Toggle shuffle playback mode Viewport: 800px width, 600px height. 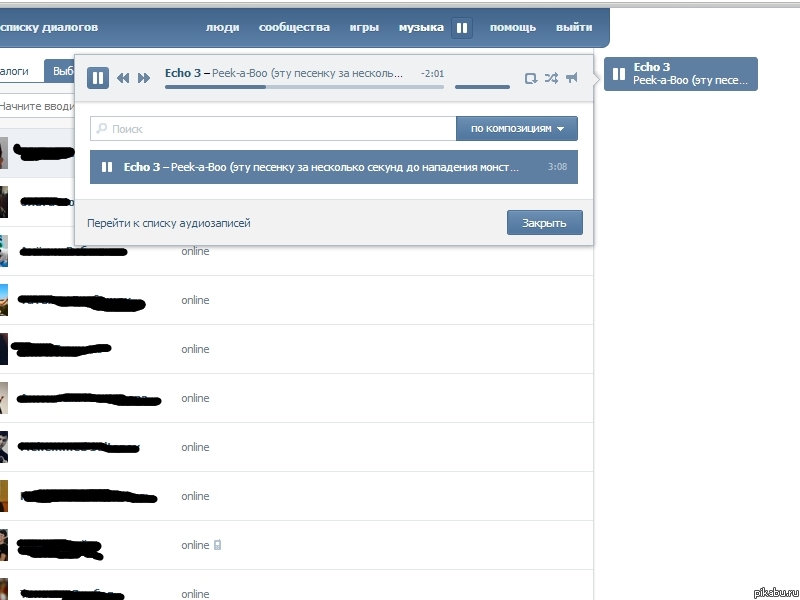click(x=551, y=78)
